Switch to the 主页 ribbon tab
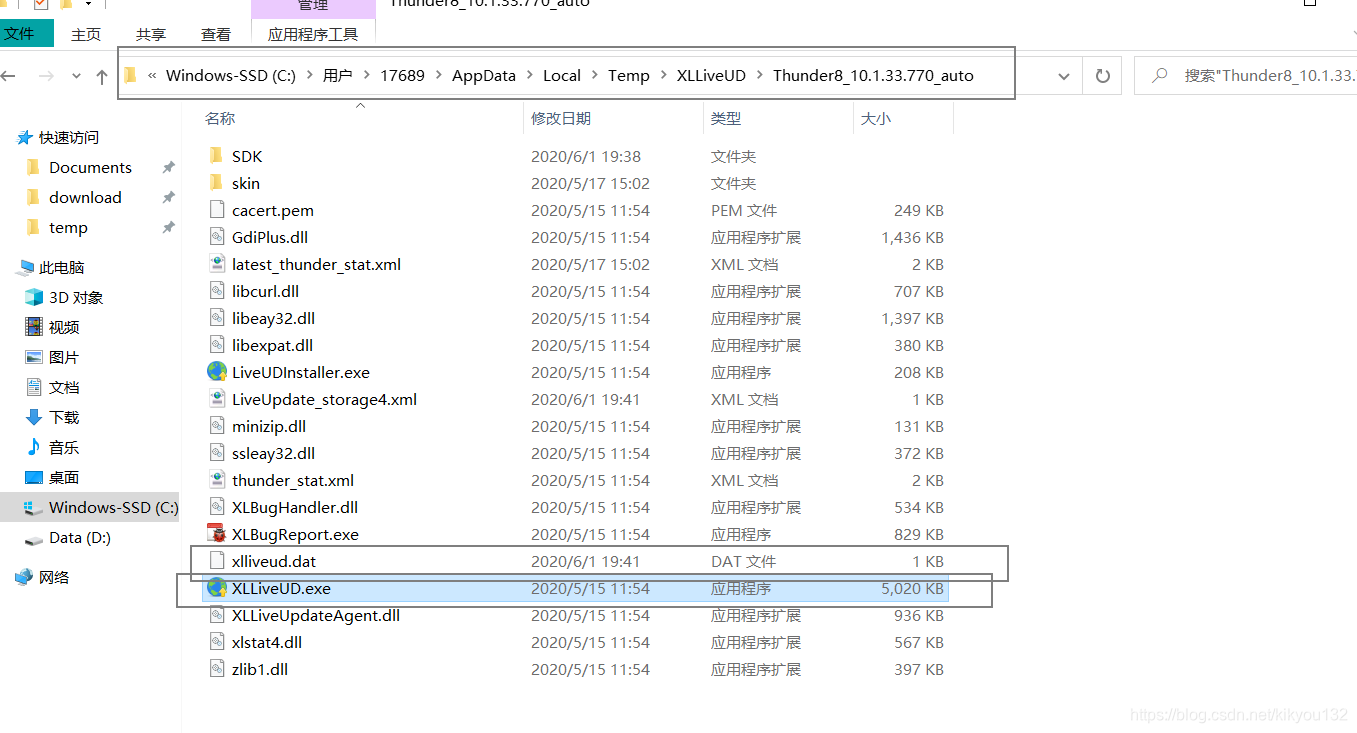Viewport: 1357px width, 733px height. click(x=86, y=35)
